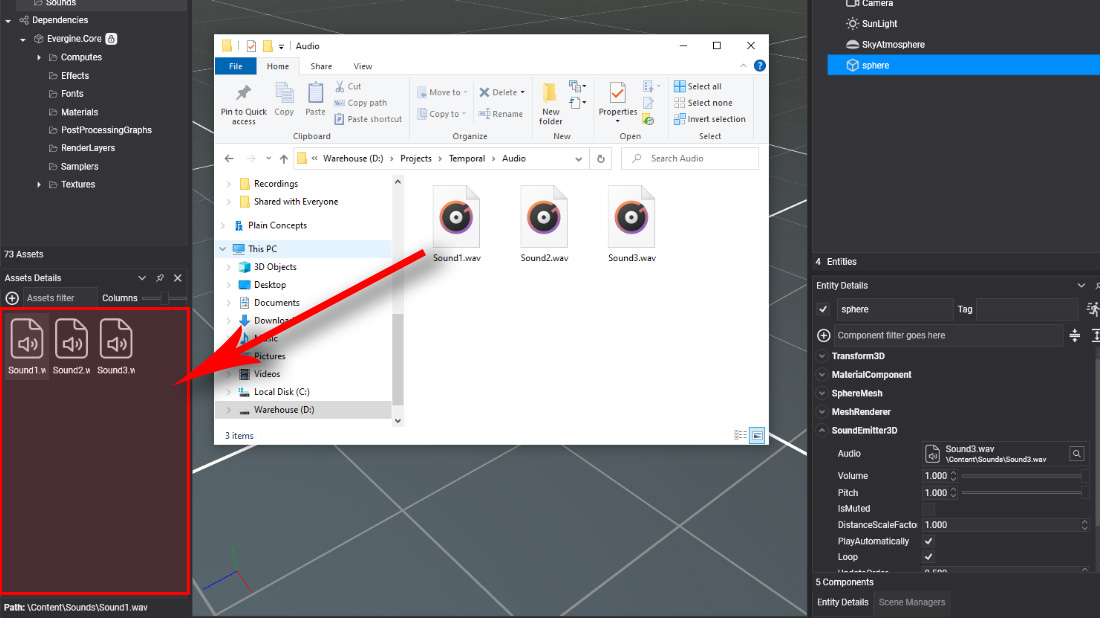Click the add component plus icon

pos(823,336)
